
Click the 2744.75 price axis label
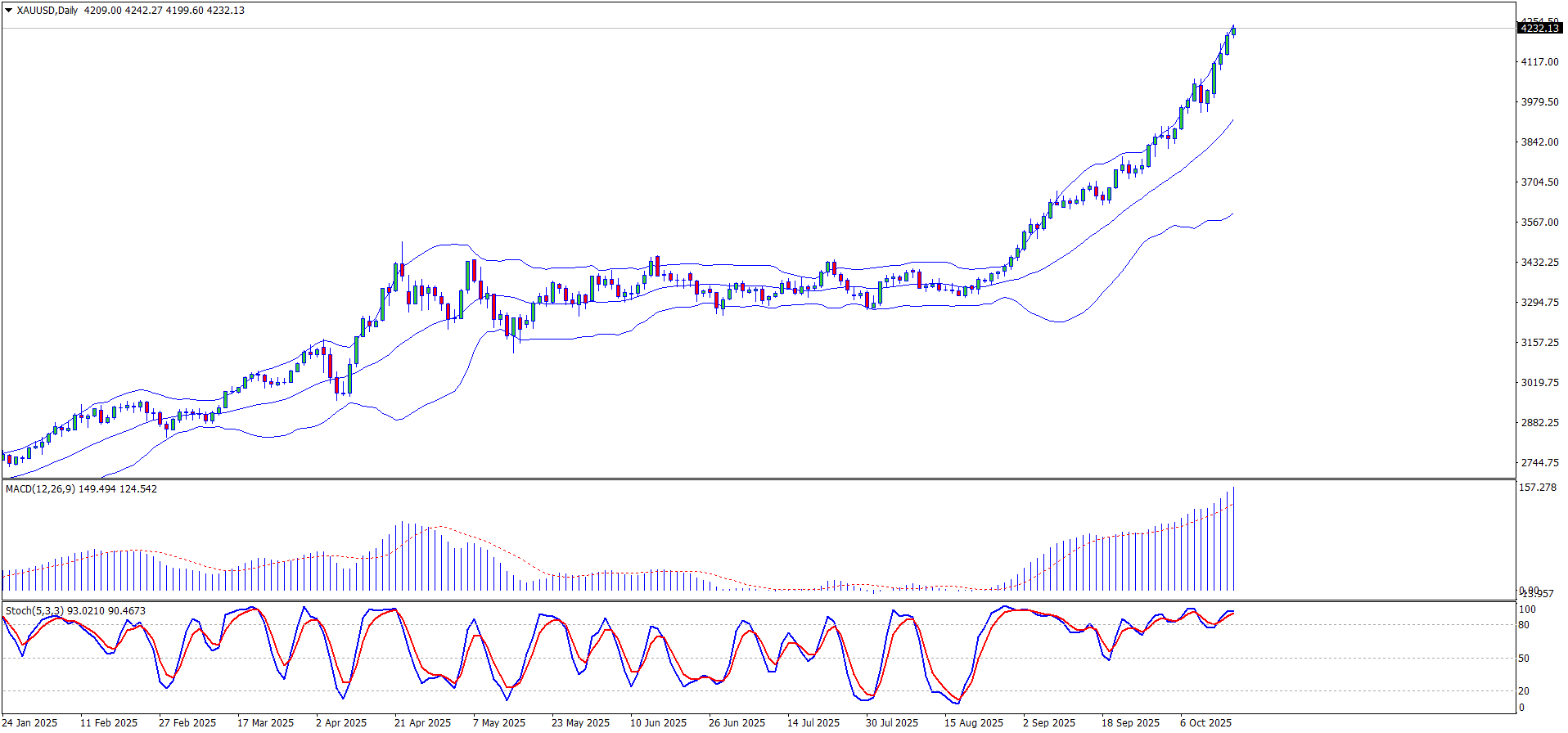tap(1539, 463)
